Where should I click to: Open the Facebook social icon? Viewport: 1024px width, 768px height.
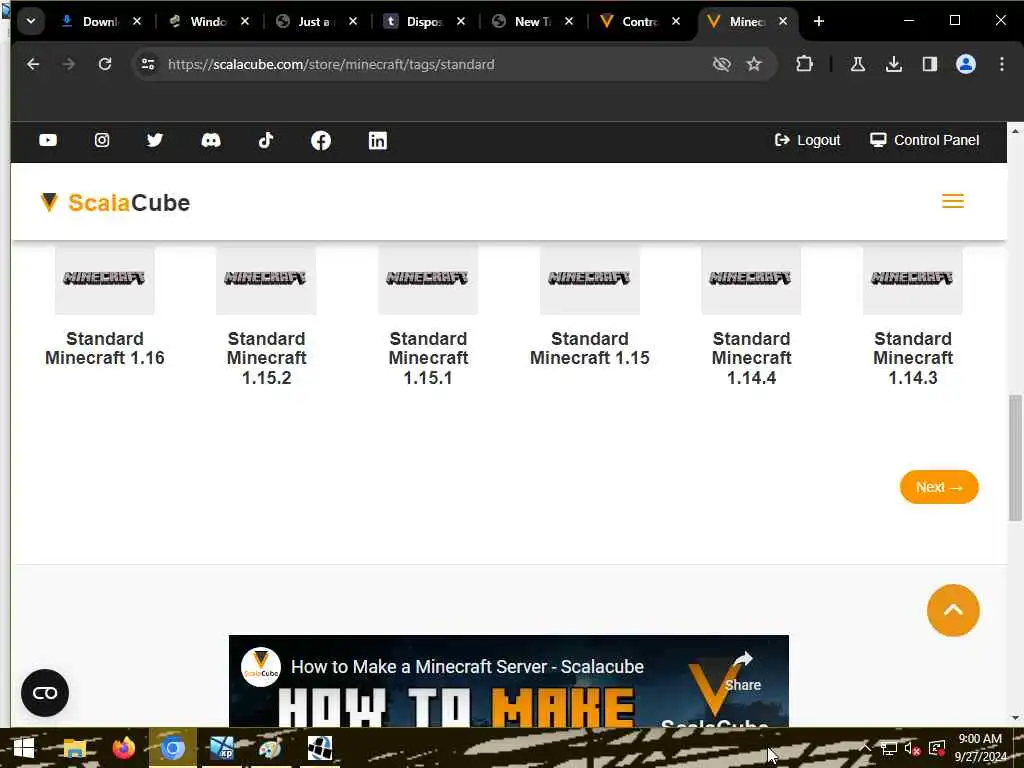[x=321, y=140]
